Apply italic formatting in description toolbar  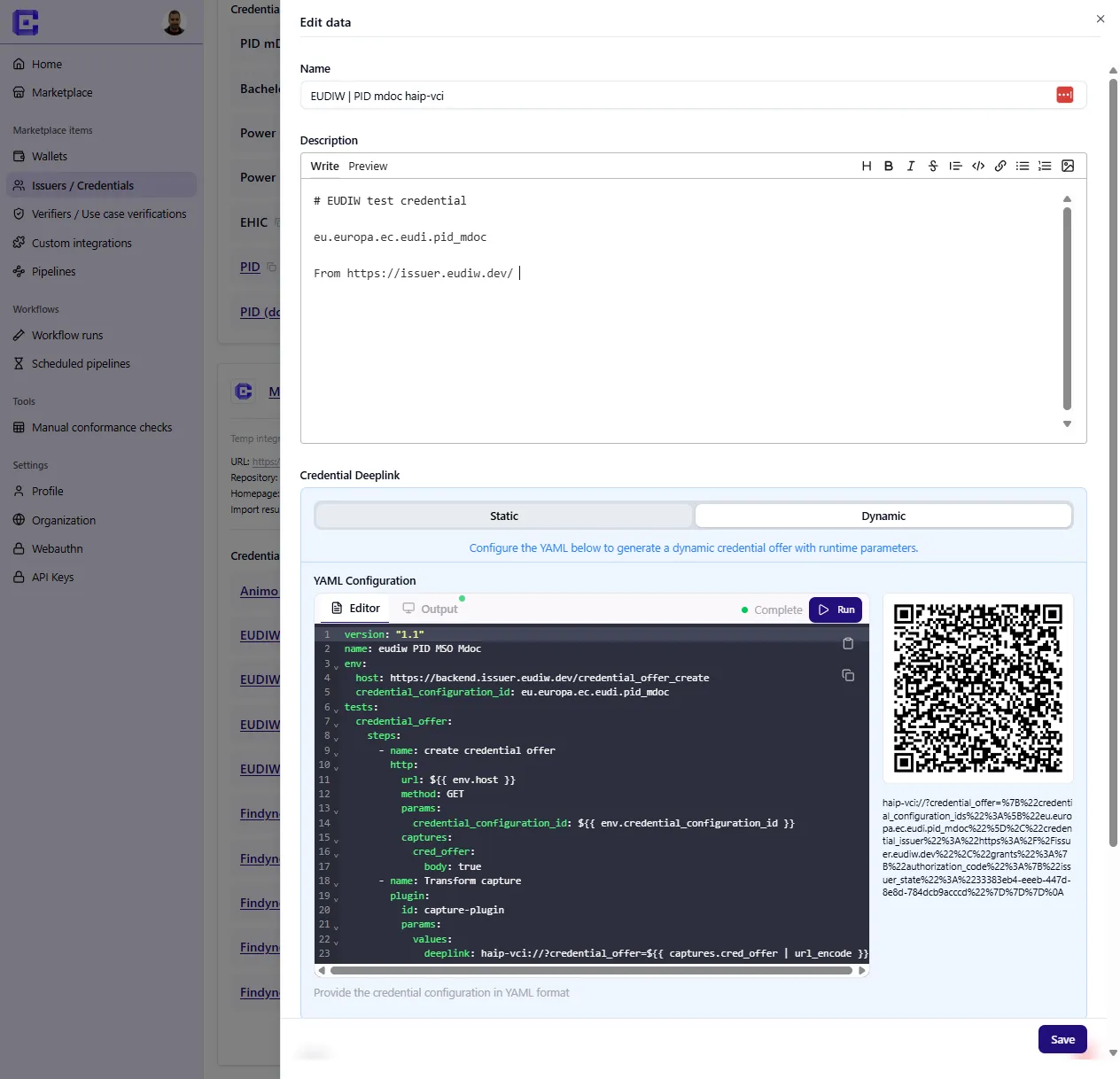[911, 166]
